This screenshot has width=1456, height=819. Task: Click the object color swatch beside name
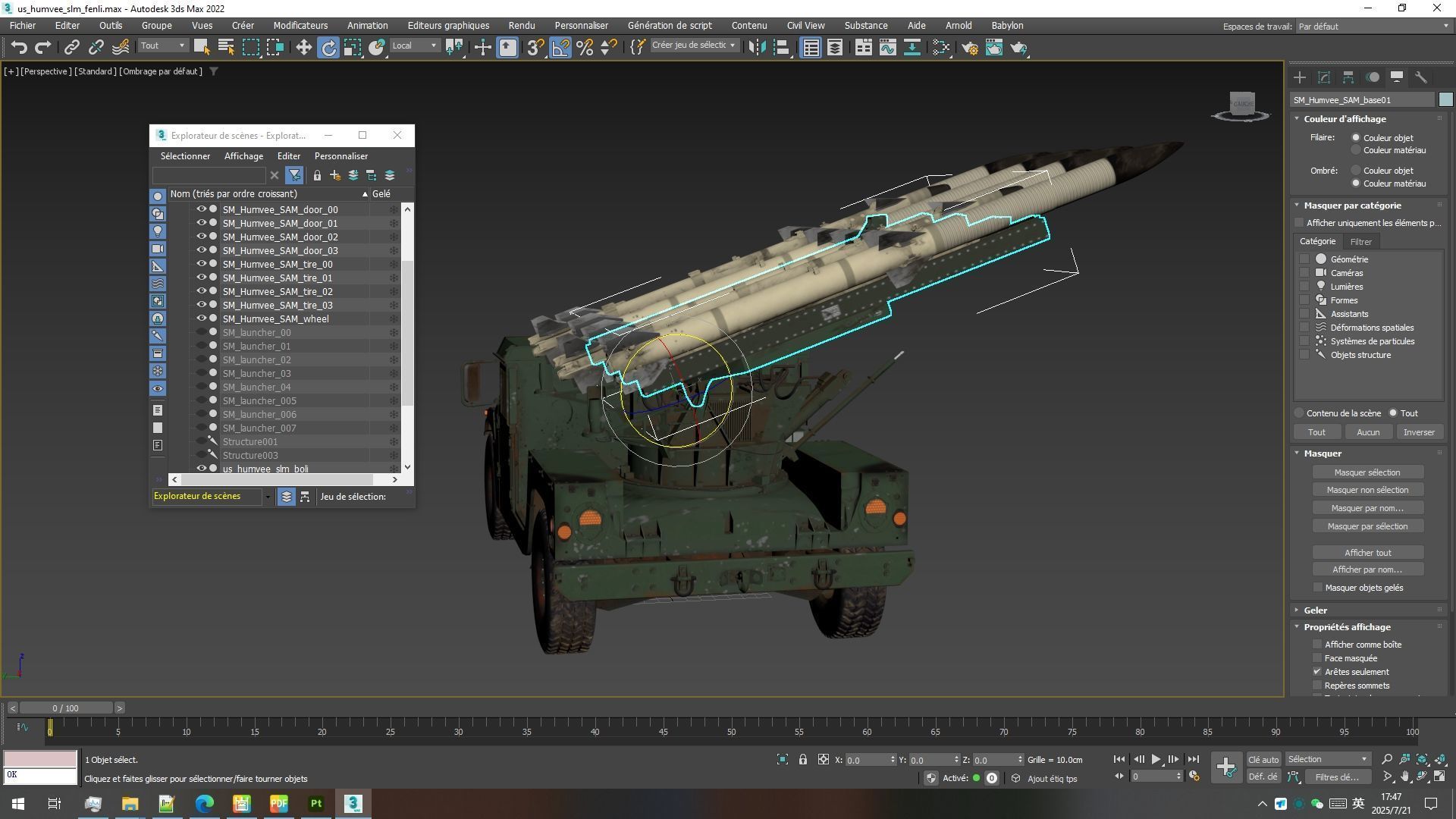1445,100
